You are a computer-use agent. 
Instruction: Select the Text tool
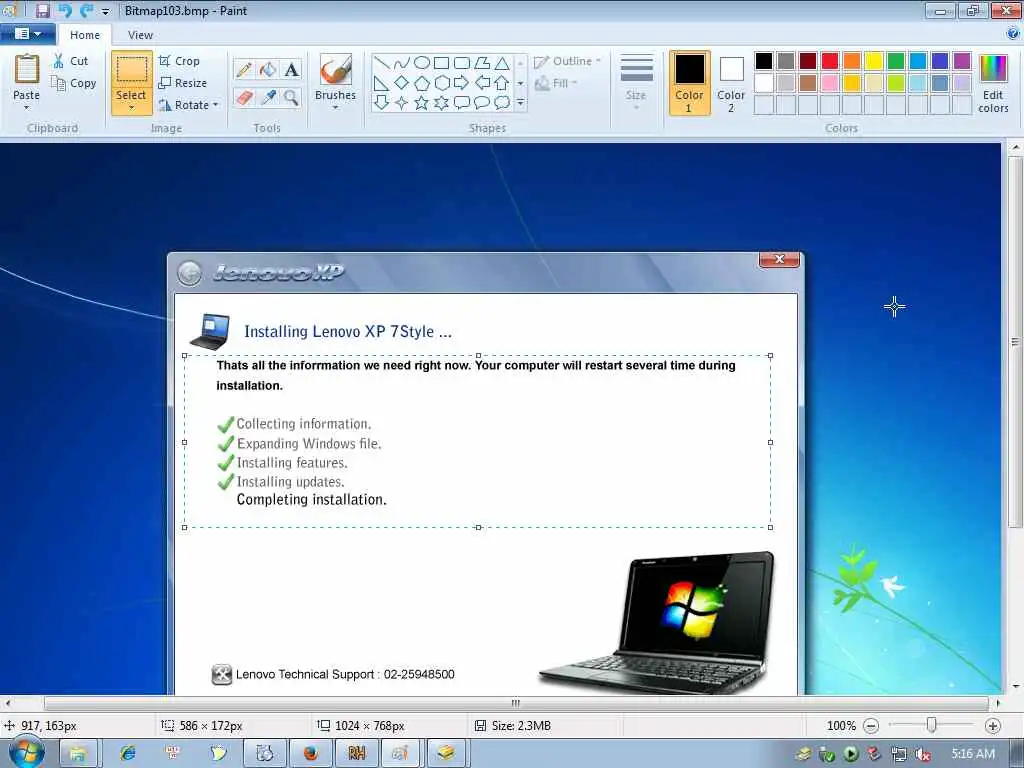(291, 69)
